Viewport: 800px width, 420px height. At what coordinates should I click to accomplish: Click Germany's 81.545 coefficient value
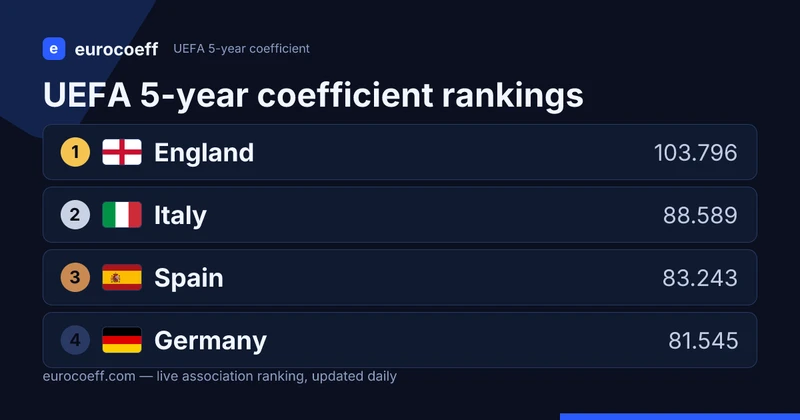click(703, 341)
